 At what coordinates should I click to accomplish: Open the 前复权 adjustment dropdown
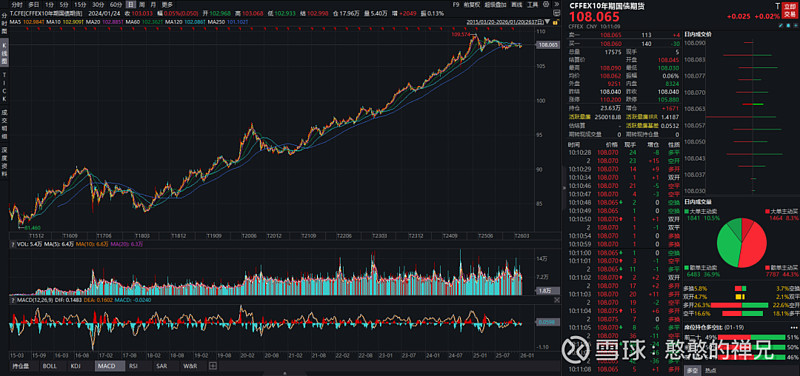pyautogui.click(x=472, y=4)
